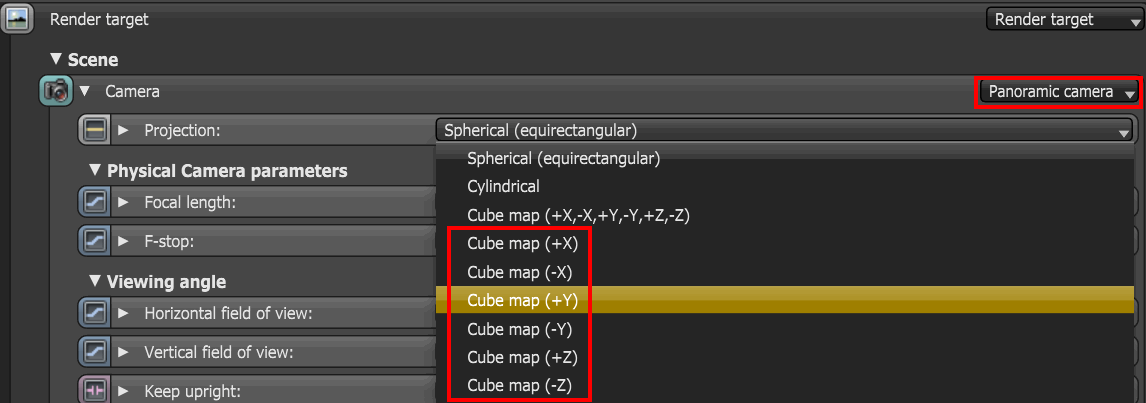The width and height of the screenshot is (1146, 403).
Task: Collapse the Scene section
Action: coord(56,59)
